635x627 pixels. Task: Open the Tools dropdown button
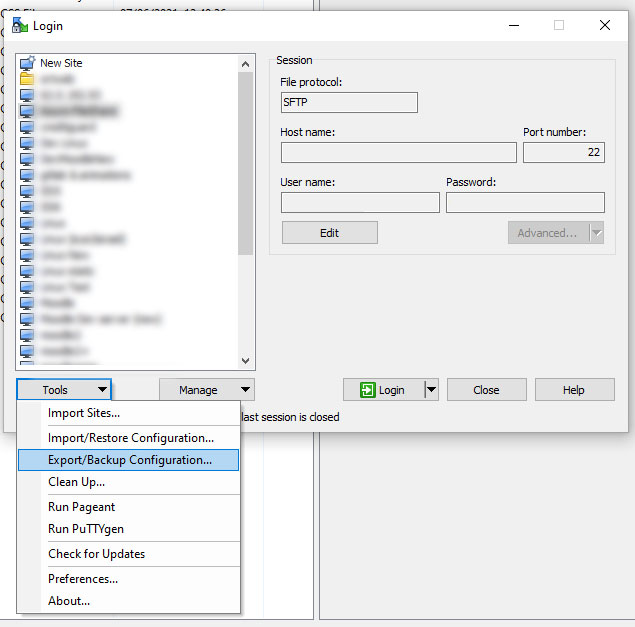[64, 390]
